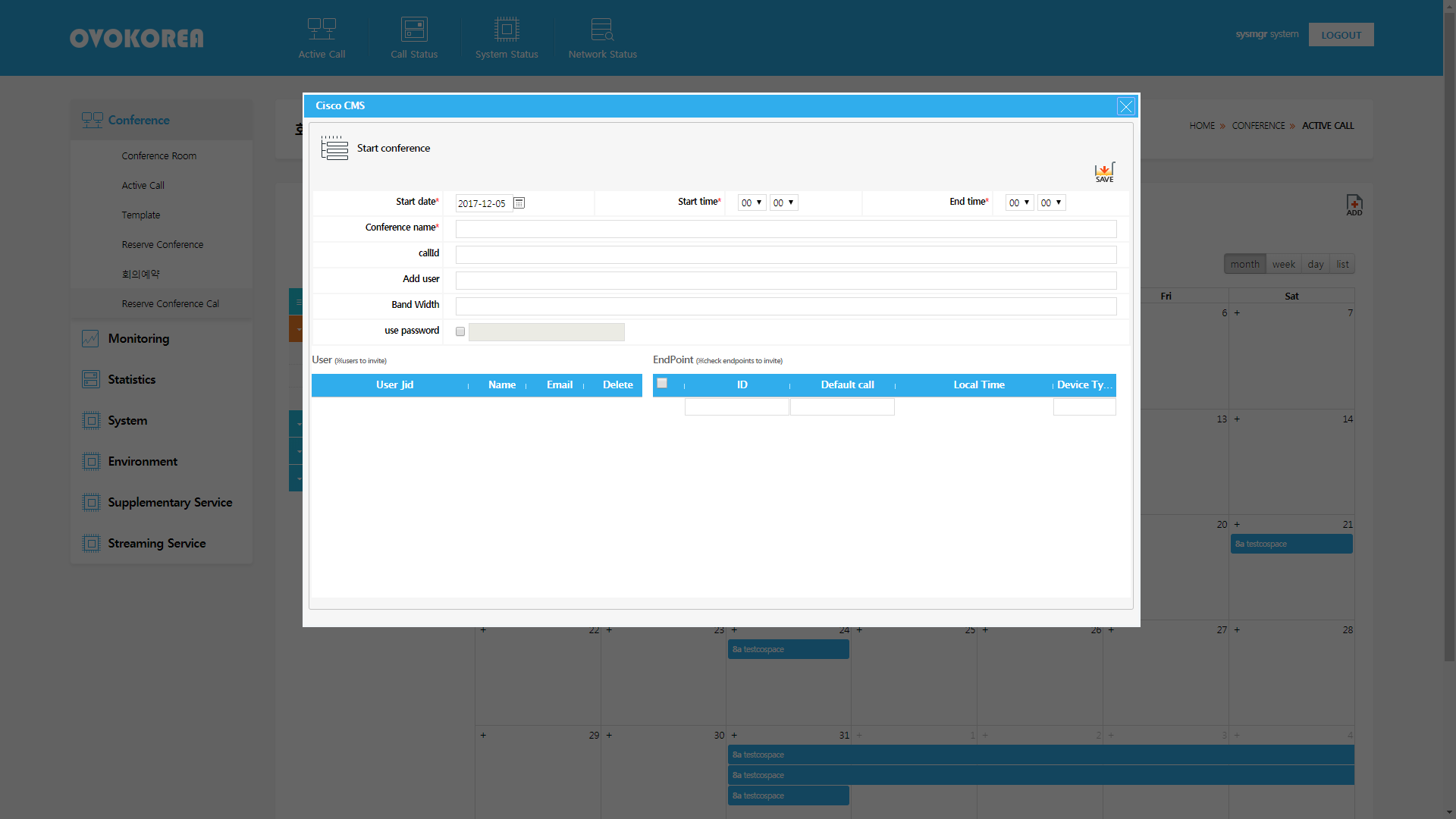Expand the End time hour dropdown

coord(1019,202)
